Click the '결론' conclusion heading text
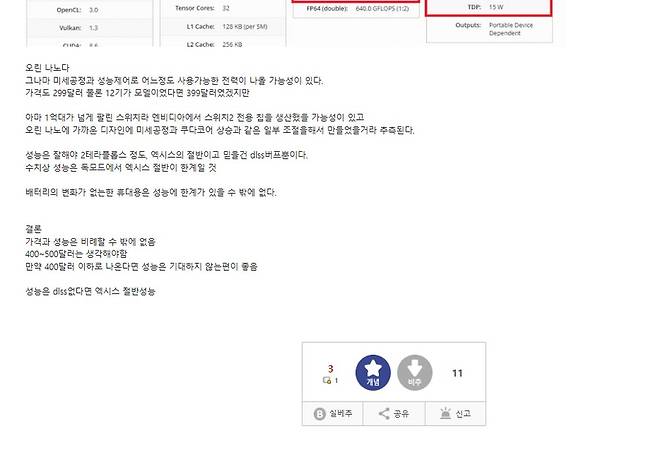 point(34,229)
